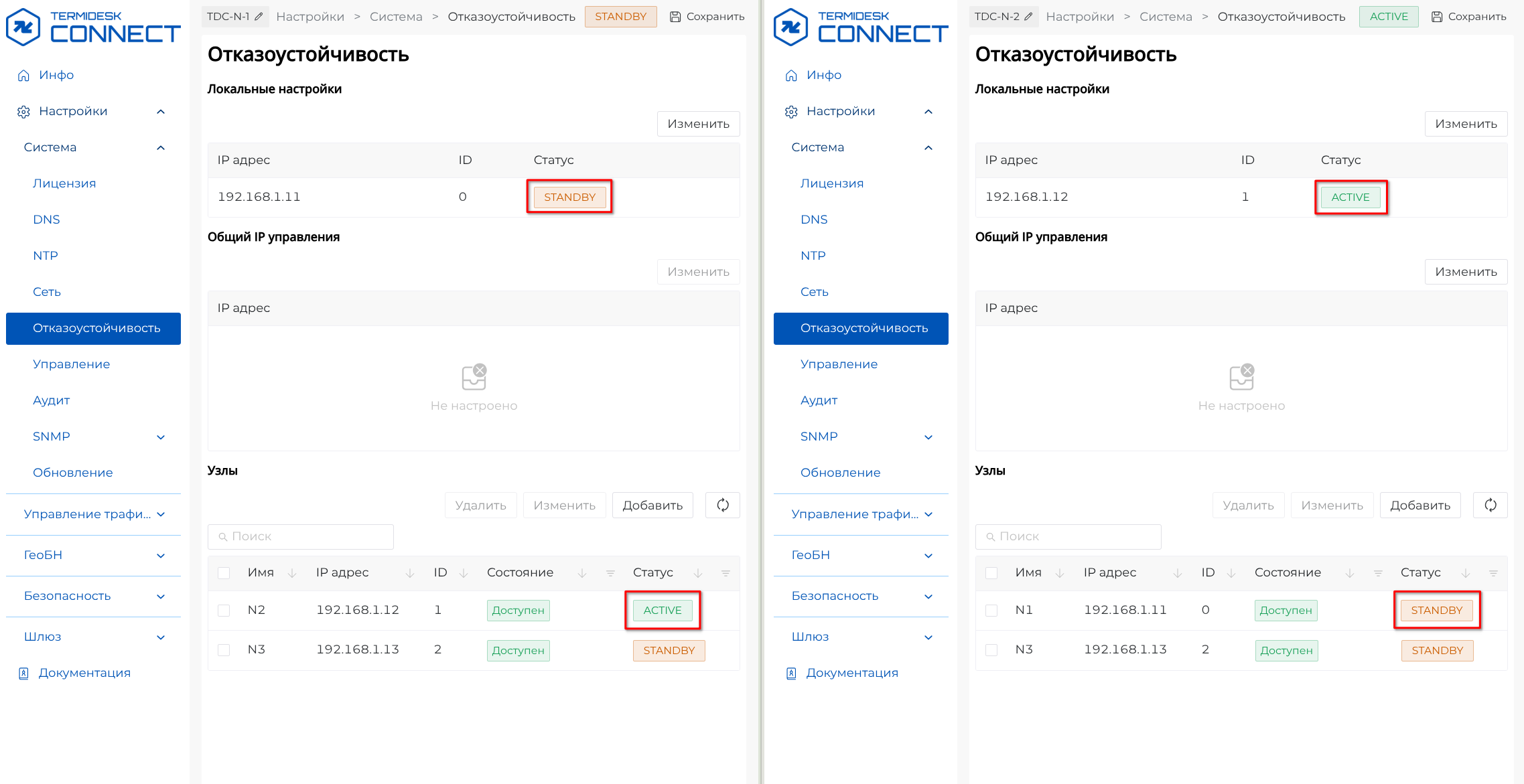Click Сохранить button in right panel header
1524x784 pixels.
1468,17
